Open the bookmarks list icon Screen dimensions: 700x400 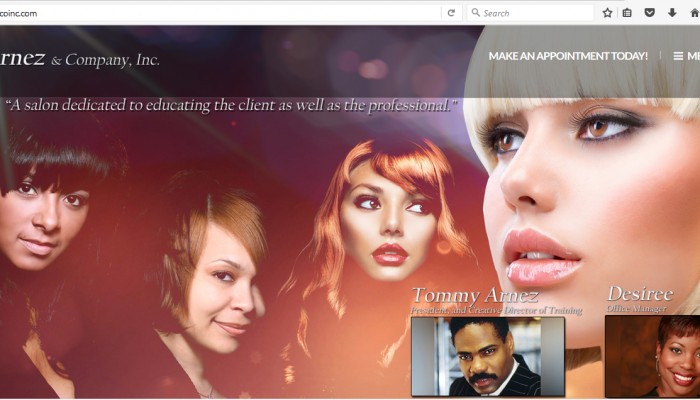(627, 13)
